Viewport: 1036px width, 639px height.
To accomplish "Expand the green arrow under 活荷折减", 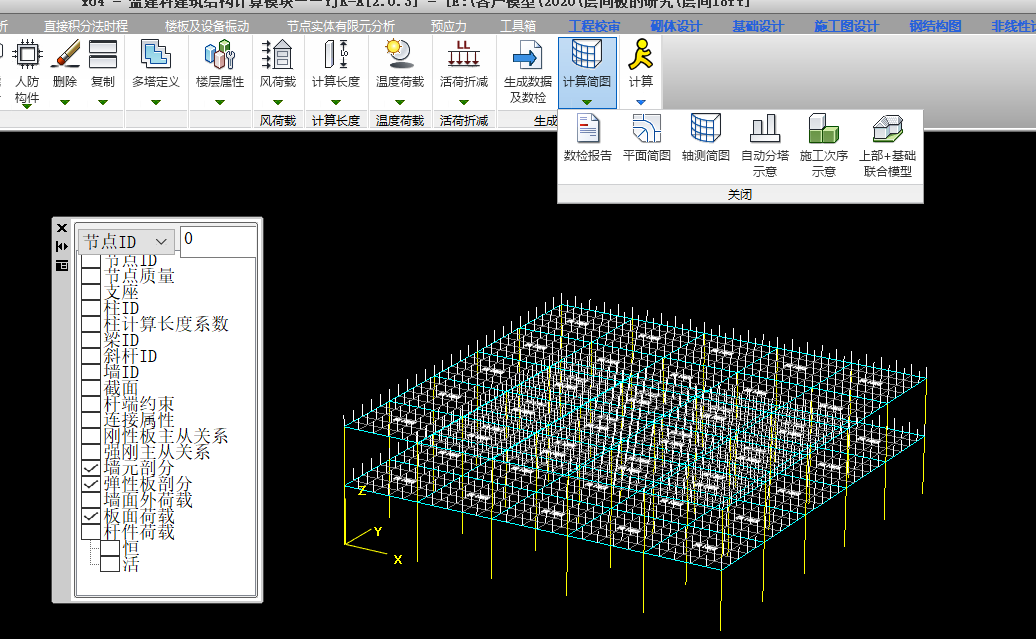I will tap(464, 102).
